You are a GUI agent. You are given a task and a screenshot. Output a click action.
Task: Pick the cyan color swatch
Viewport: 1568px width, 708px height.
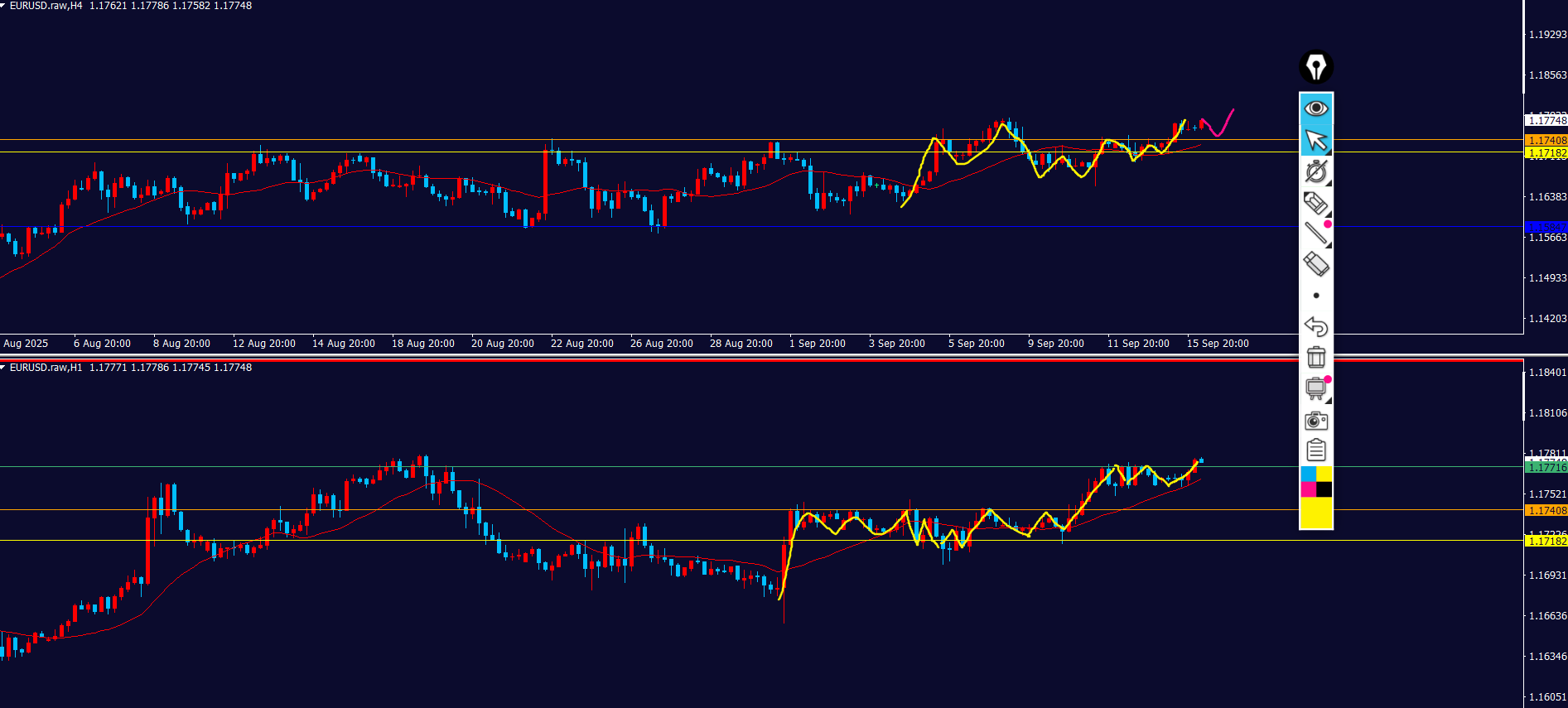[x=1308, y=474]
